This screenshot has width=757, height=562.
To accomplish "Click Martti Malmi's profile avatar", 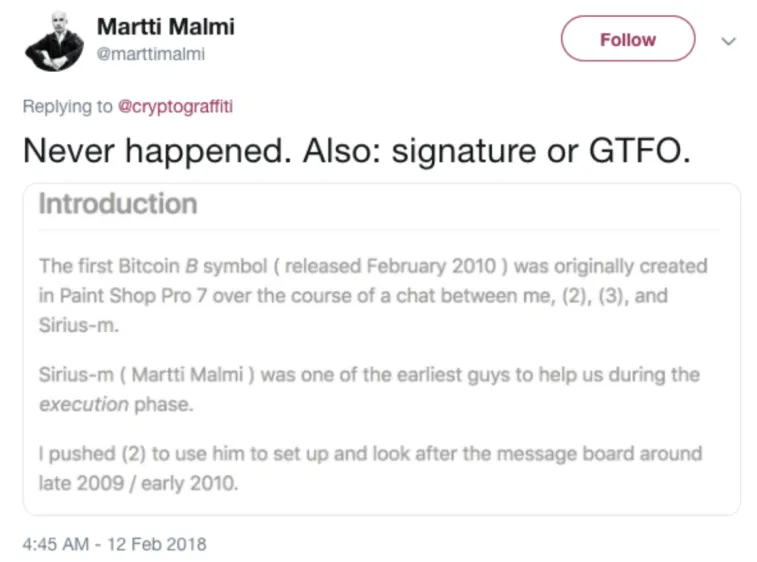I will [53, 42].
